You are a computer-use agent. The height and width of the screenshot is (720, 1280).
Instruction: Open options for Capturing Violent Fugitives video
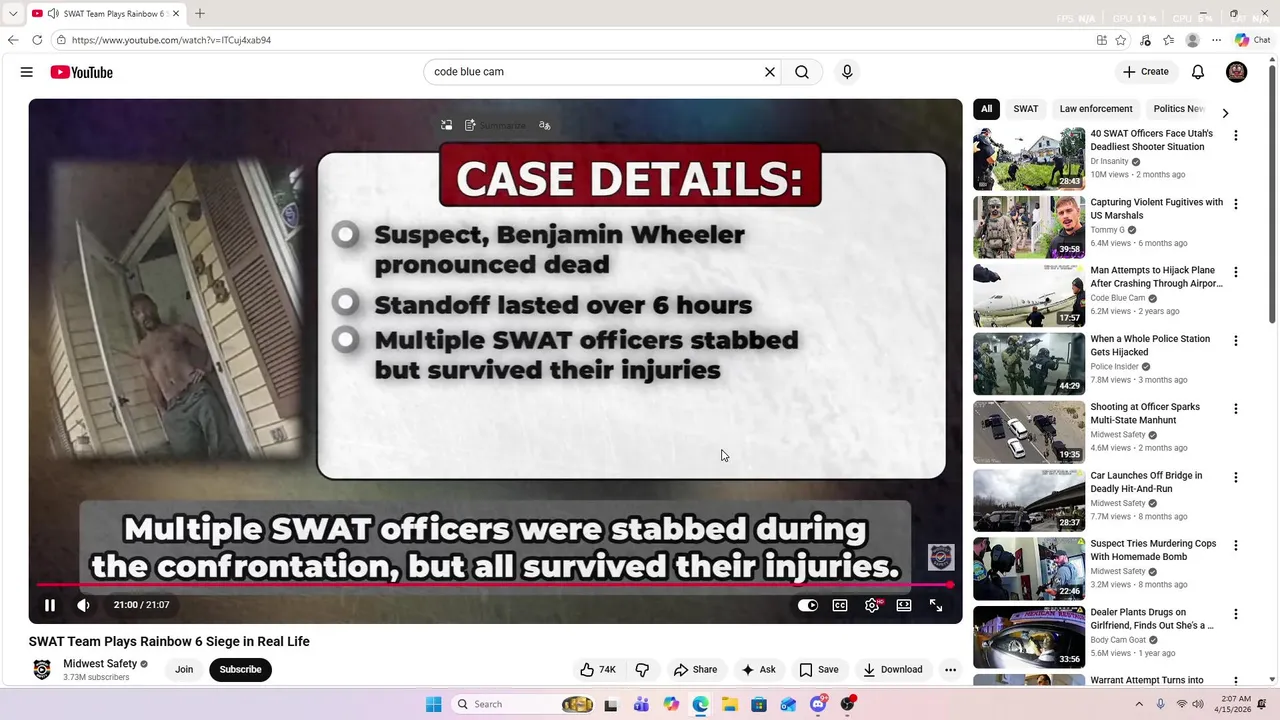[1236, 204]
